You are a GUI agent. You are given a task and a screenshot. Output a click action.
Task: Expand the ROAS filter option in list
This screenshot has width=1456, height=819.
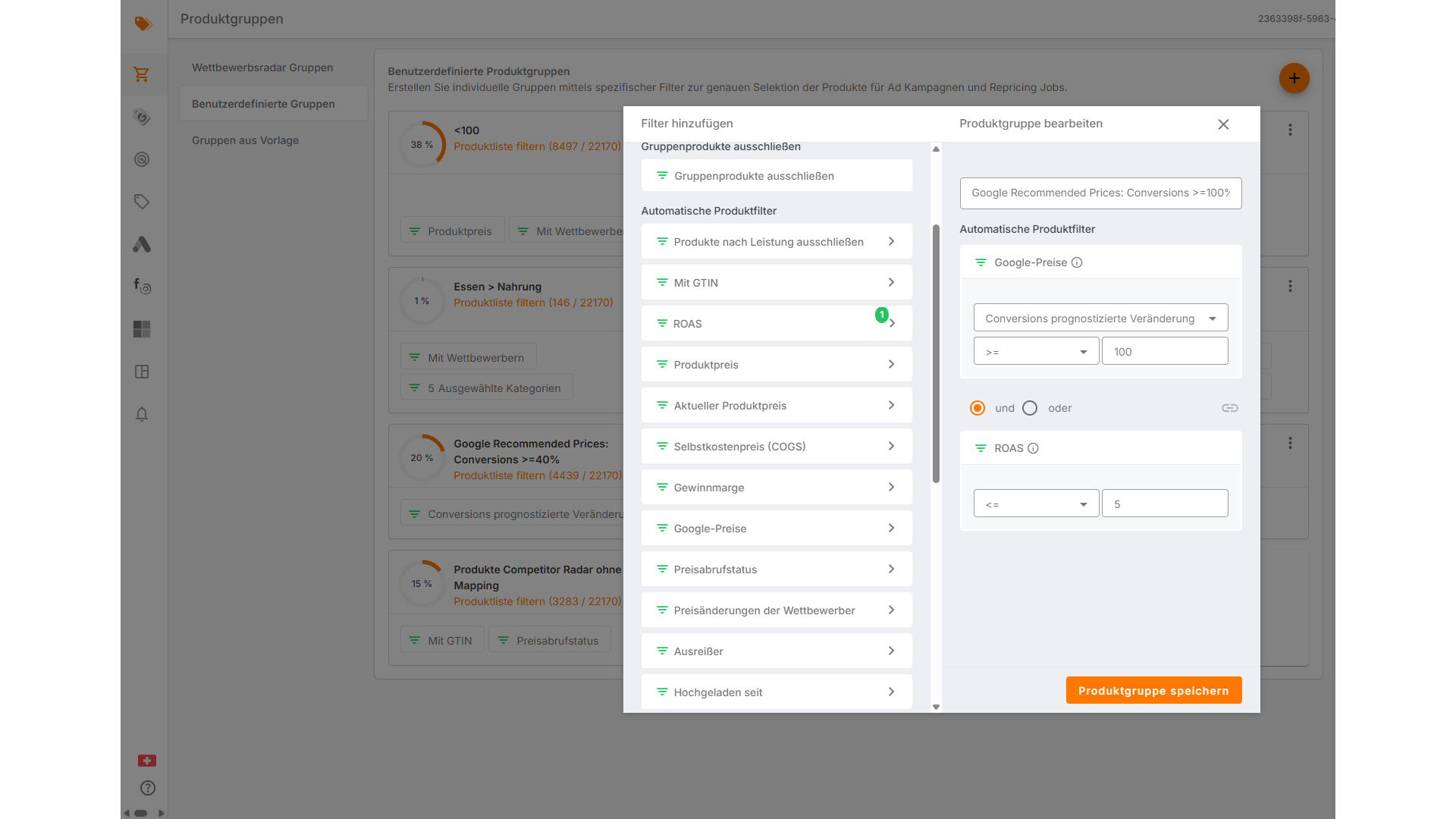pos(777,323)
